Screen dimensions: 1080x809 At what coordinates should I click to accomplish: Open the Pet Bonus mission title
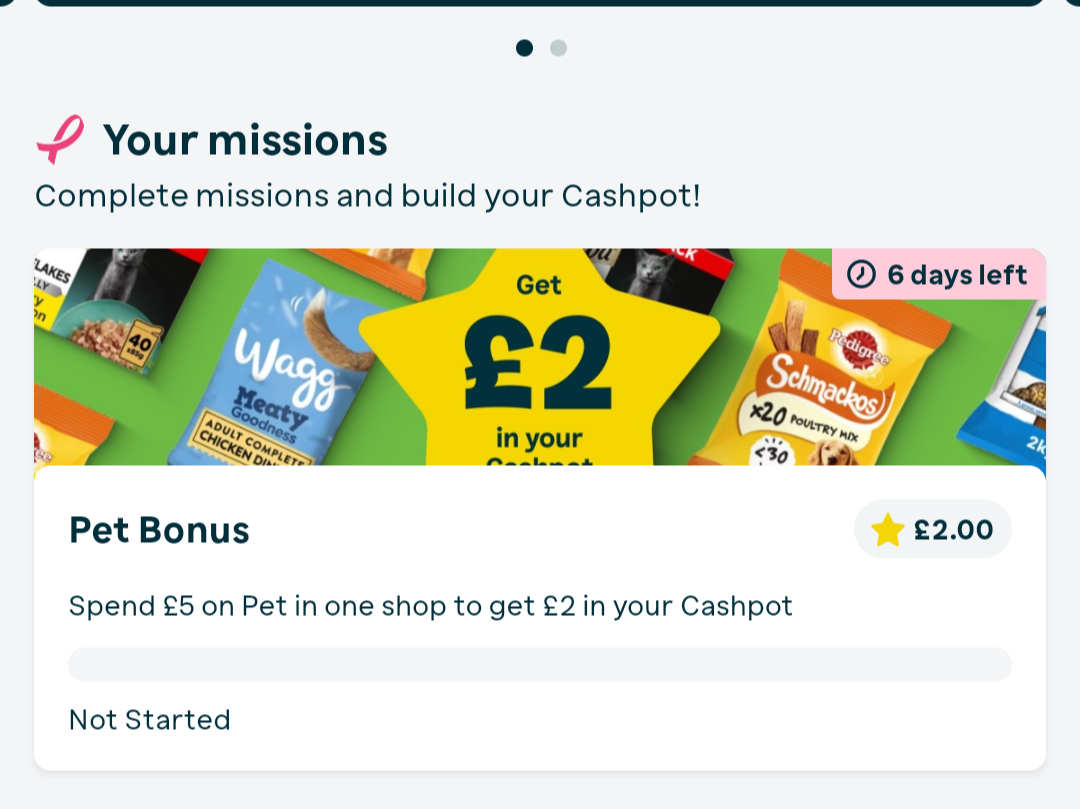pos(159,530)
